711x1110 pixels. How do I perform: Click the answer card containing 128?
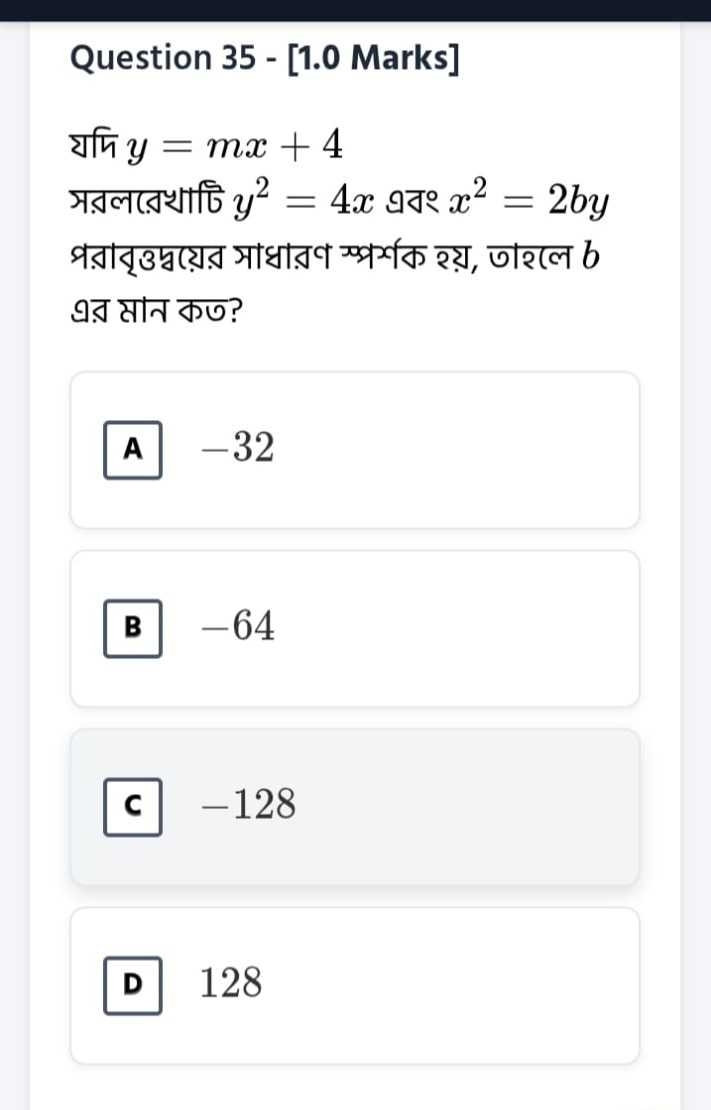click(353, 983)
